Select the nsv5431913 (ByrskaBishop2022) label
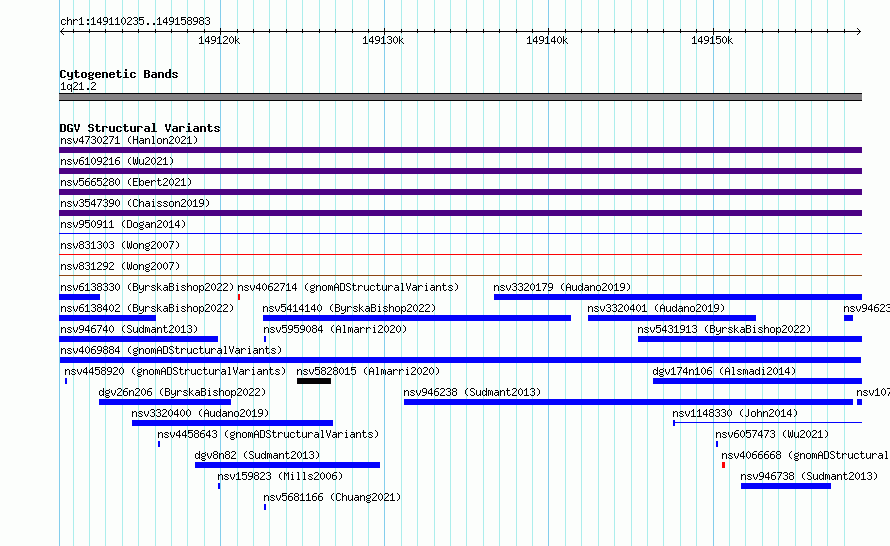 click(x=724, y=329)
